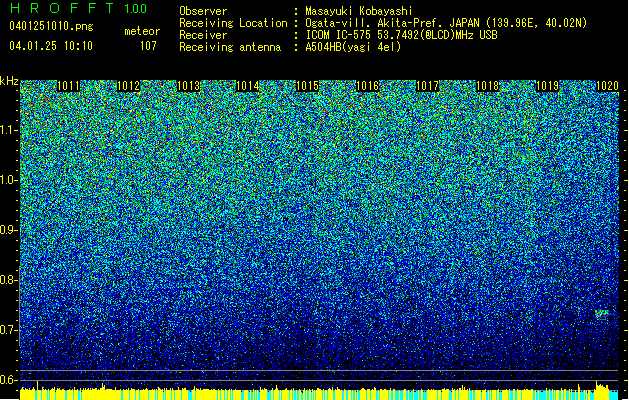Click the 1011 time marker
The height and width of the screenshot is (400, 629).
68,86
